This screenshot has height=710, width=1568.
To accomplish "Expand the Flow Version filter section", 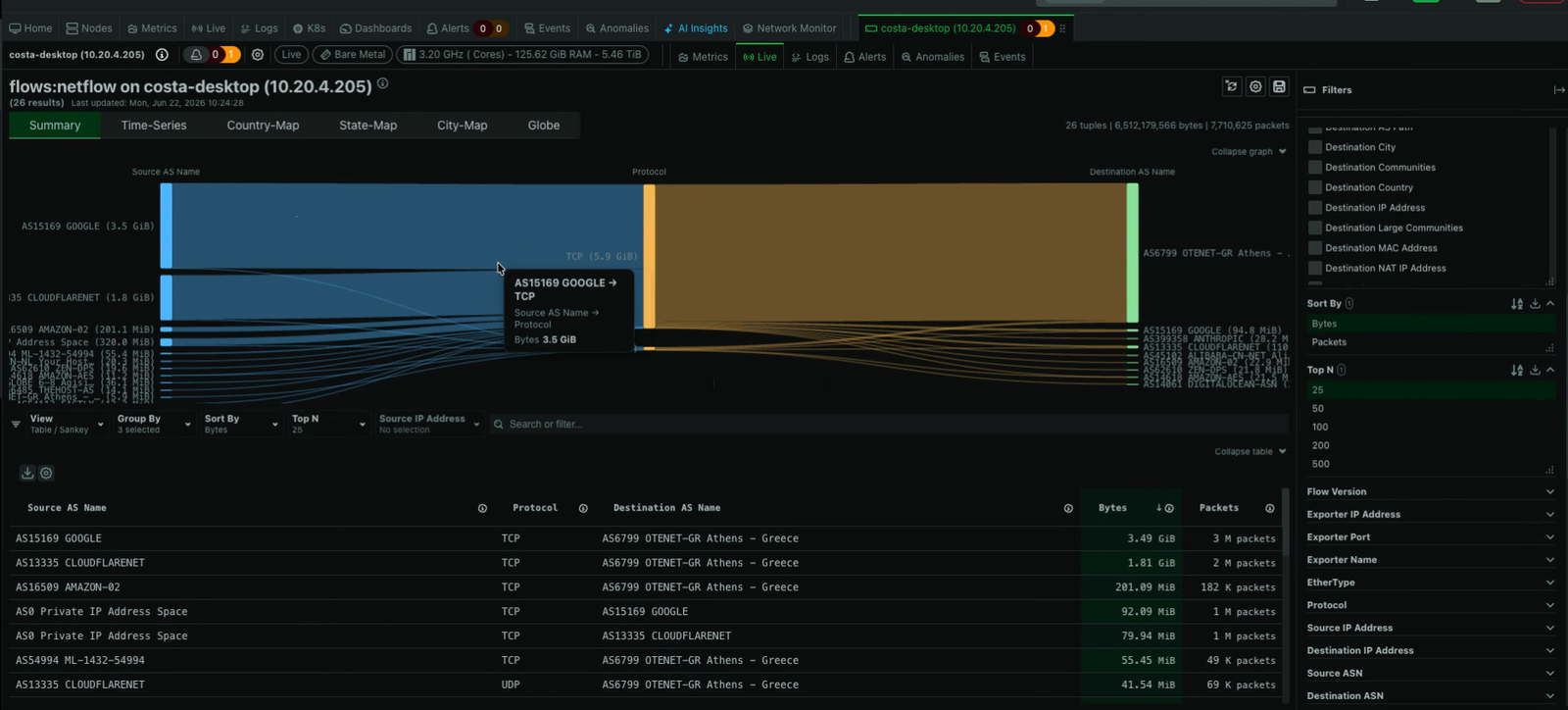I will (1430, 491).
